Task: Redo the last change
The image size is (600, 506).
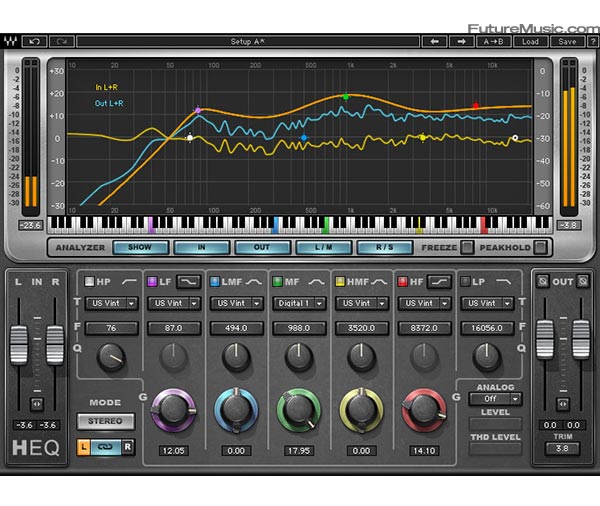Action: pyautogui.click(x=62, y=41)
